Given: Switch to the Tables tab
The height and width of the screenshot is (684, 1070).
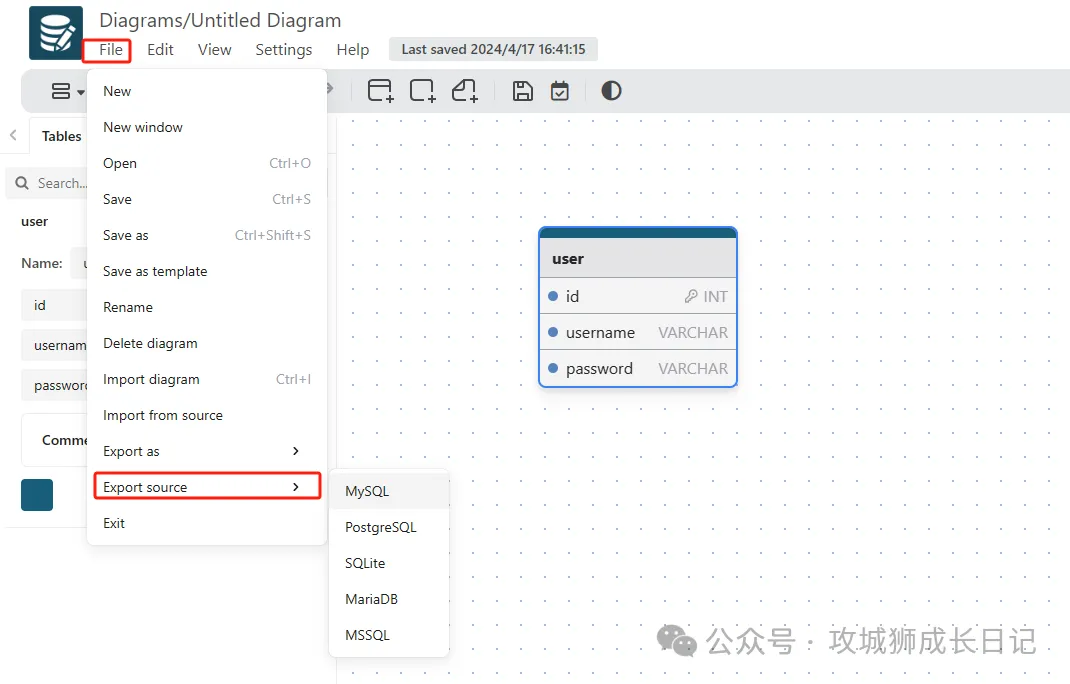Looking at the screenshot, I should pyautogui.click(x=61, y=136).
